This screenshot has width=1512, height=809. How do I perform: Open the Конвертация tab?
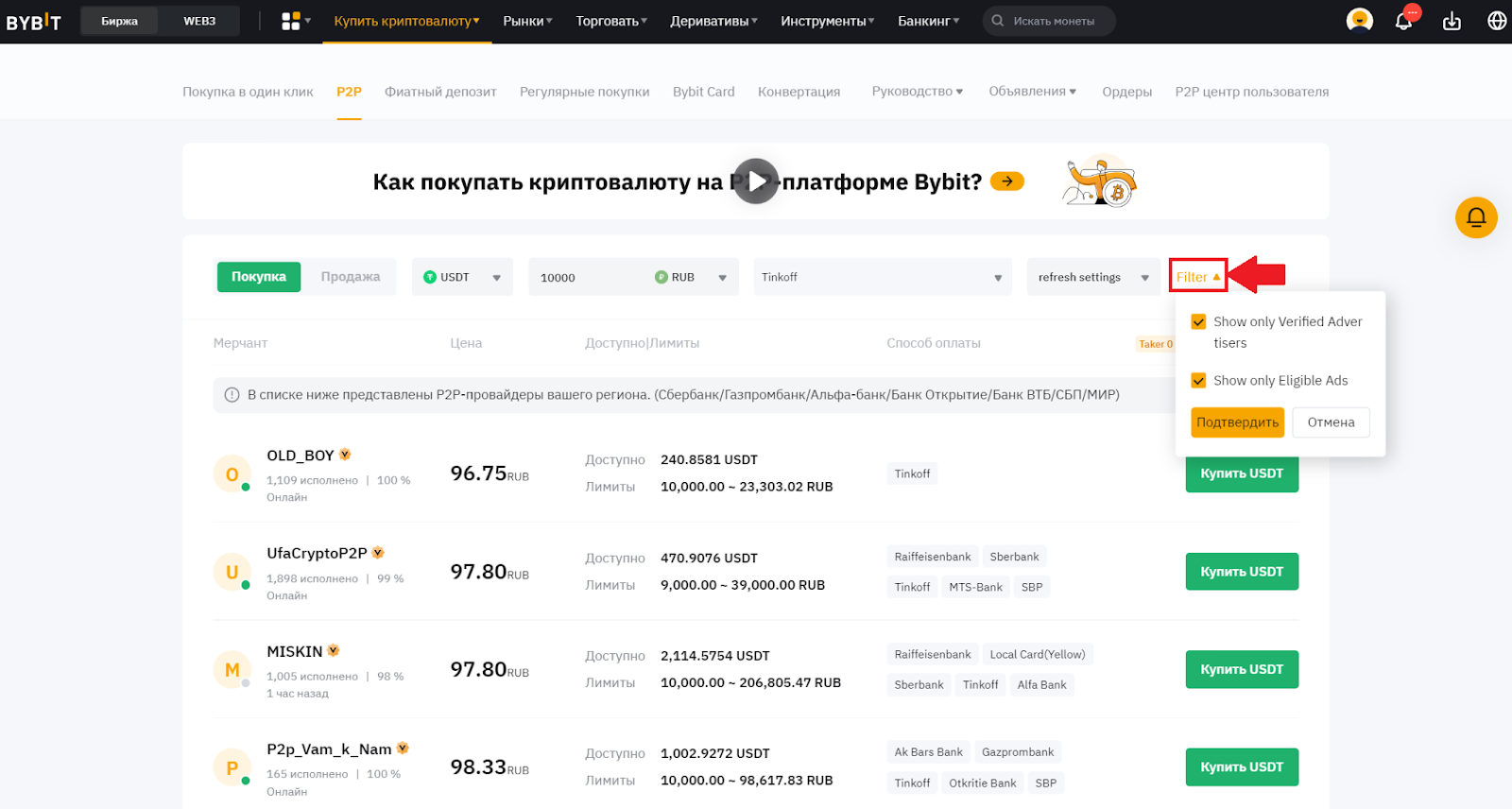pyautogui.click(x=799, y=92)
